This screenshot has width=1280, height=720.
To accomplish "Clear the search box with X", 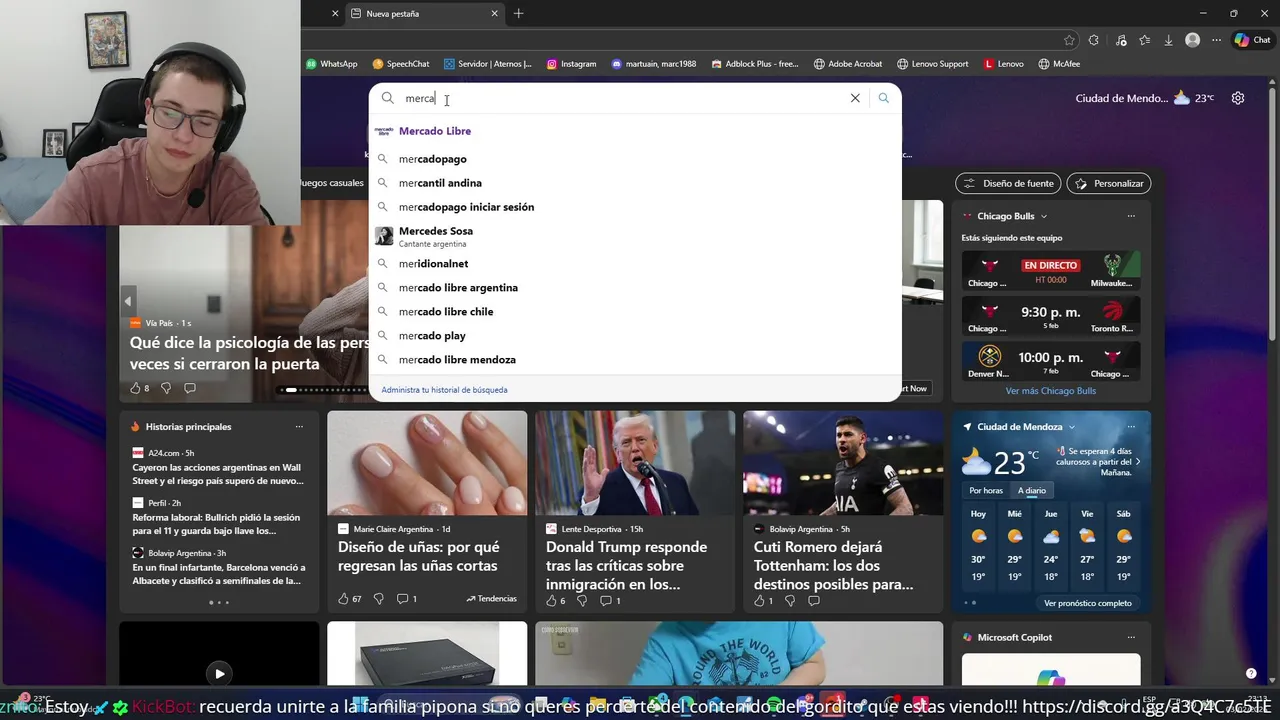I will coord(855,98).
